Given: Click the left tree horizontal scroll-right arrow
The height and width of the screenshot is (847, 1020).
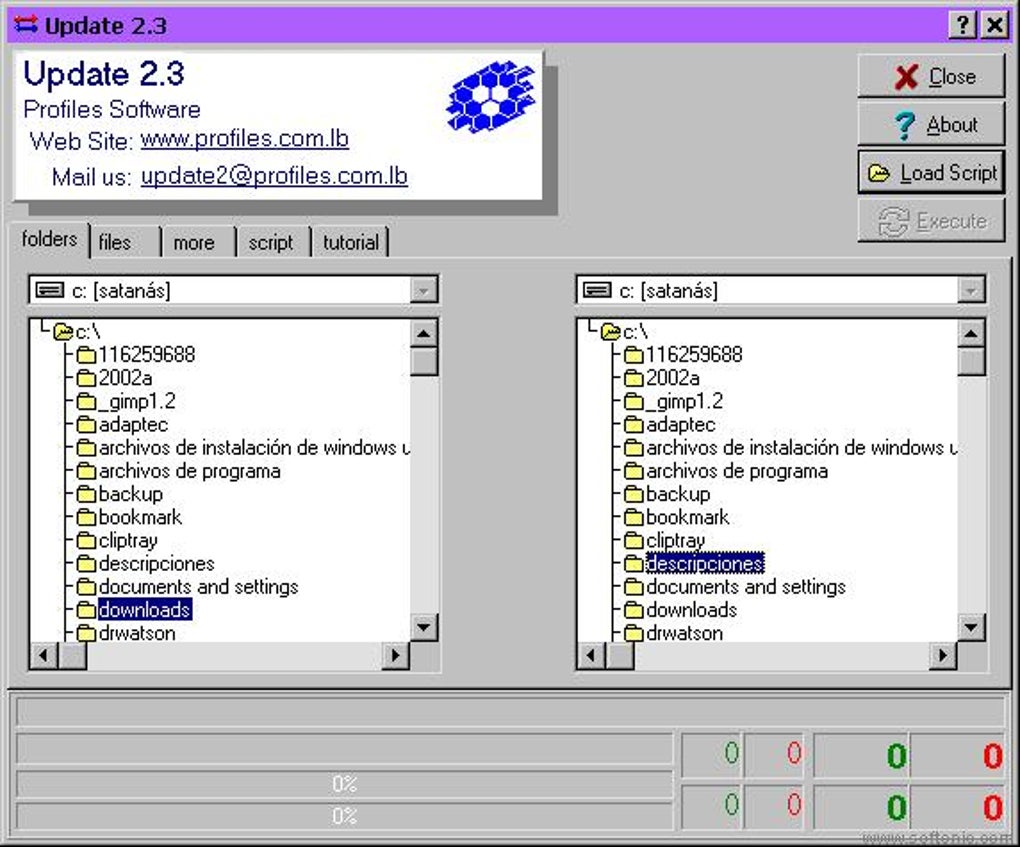Looking at the screenshot, I should pos(396,655).
